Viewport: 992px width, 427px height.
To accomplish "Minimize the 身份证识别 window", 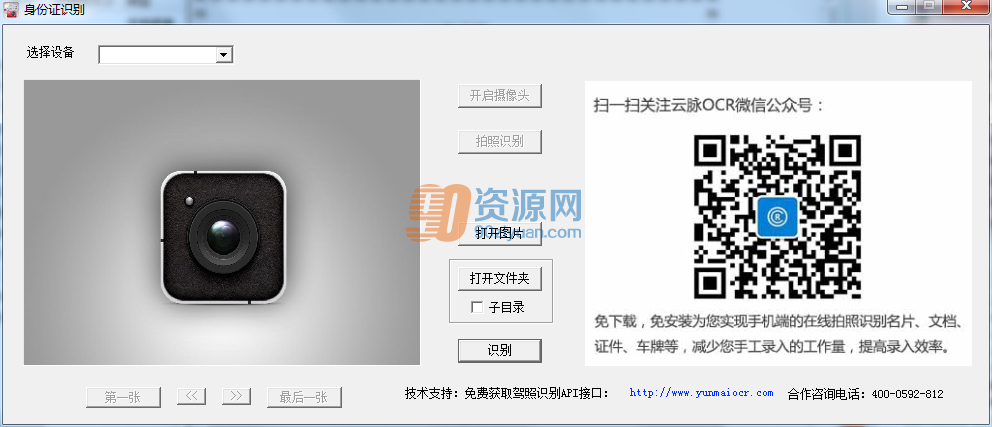I will pos(901,6).
